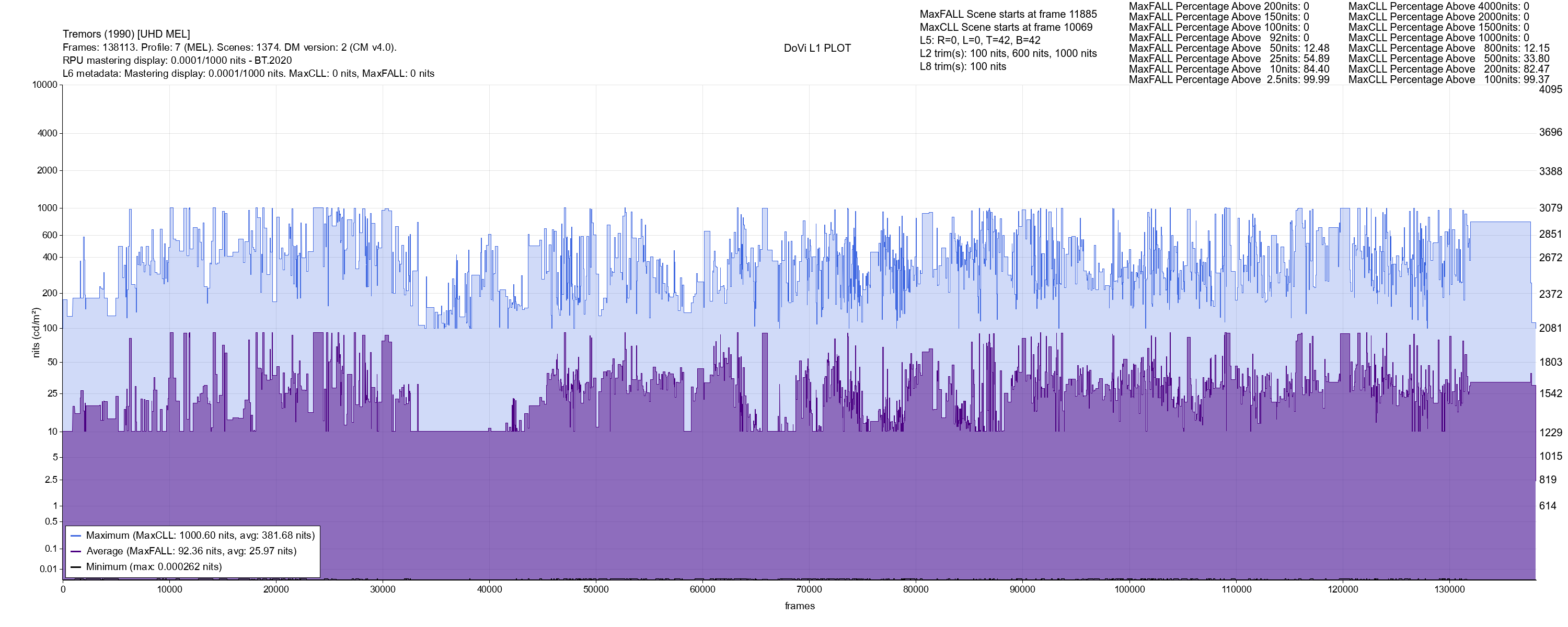1568x627 pixels.
Task: Click the 'MaxFALL Scene starts at frame 11885' text
Action: (1008, 14)
